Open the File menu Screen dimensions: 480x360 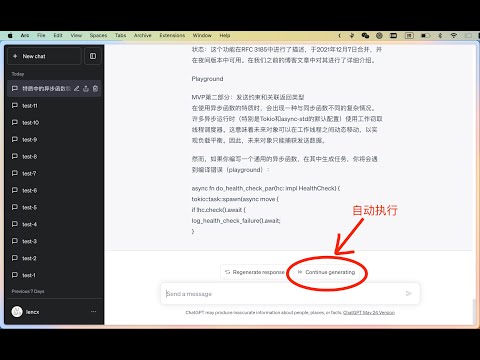click(41, 35)
